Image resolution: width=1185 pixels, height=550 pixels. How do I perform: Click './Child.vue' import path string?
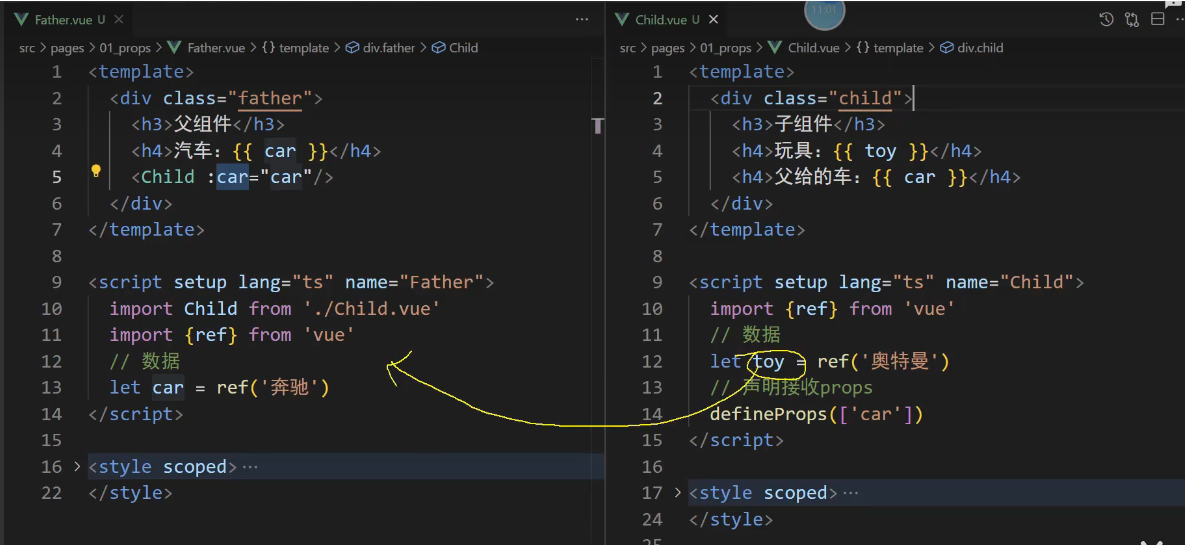(372, 308)
